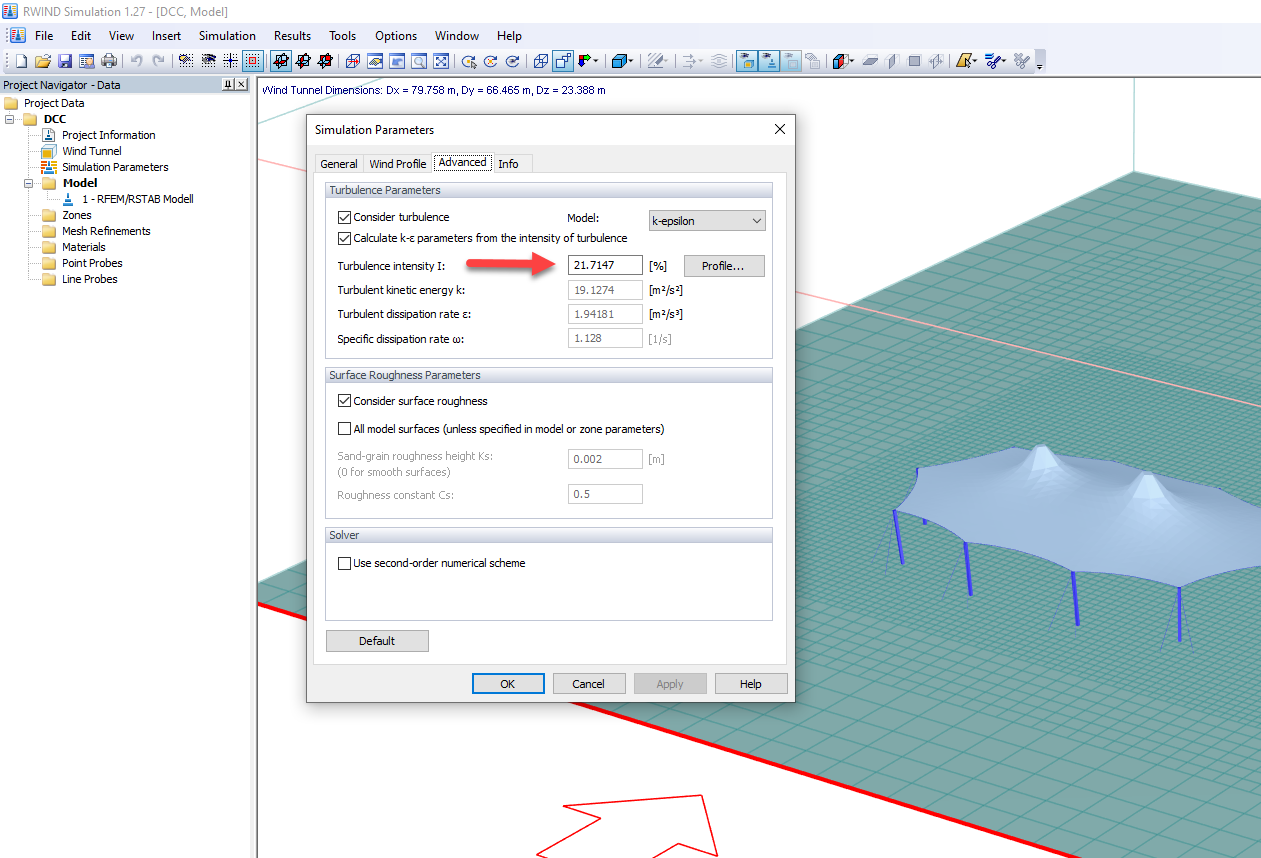The image size is (1261, 858).
Task: Pin the Project Navigator panel
Action: [228, 85]
